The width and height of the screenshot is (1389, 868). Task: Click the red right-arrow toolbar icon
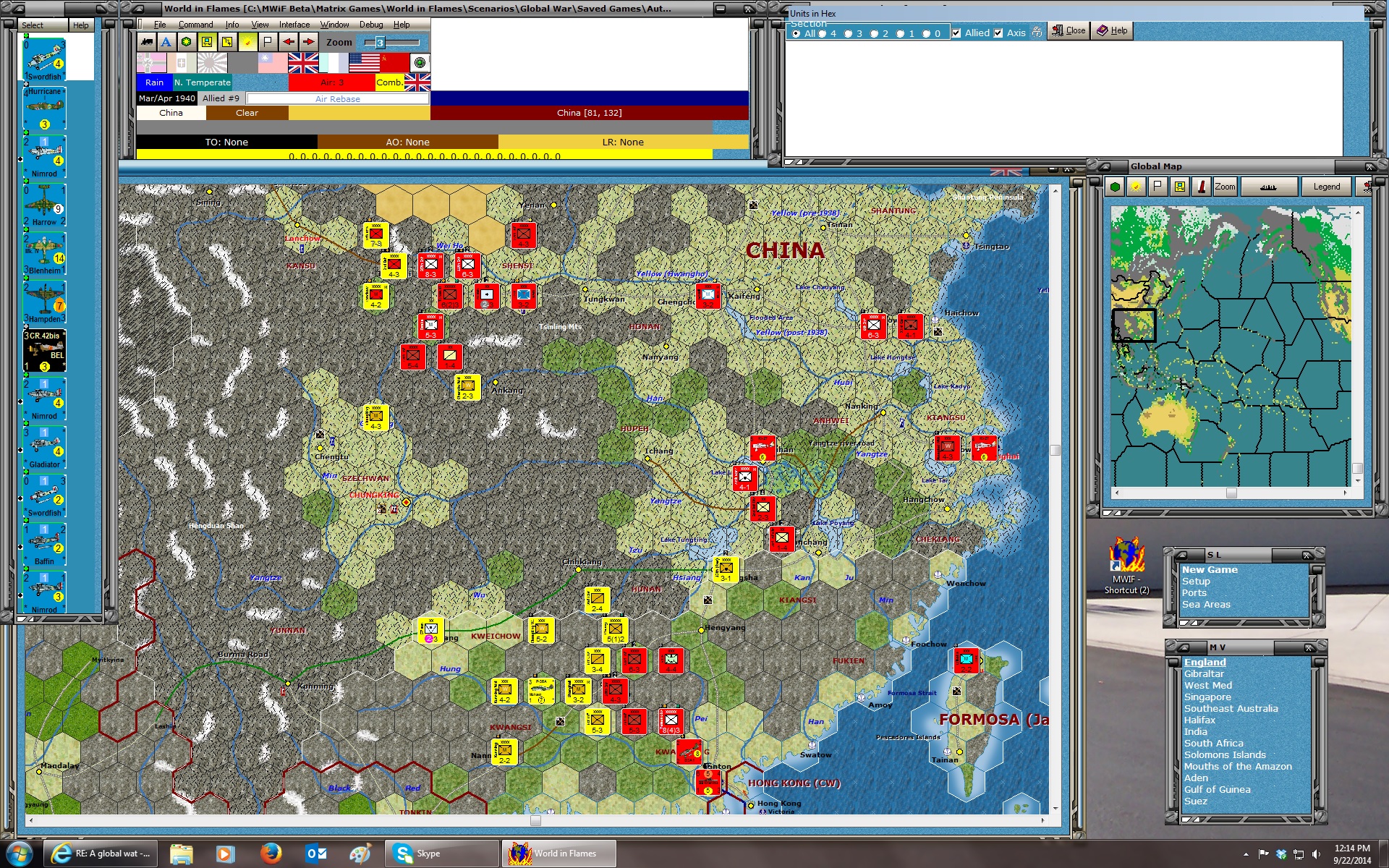click(x=307, y=41)
